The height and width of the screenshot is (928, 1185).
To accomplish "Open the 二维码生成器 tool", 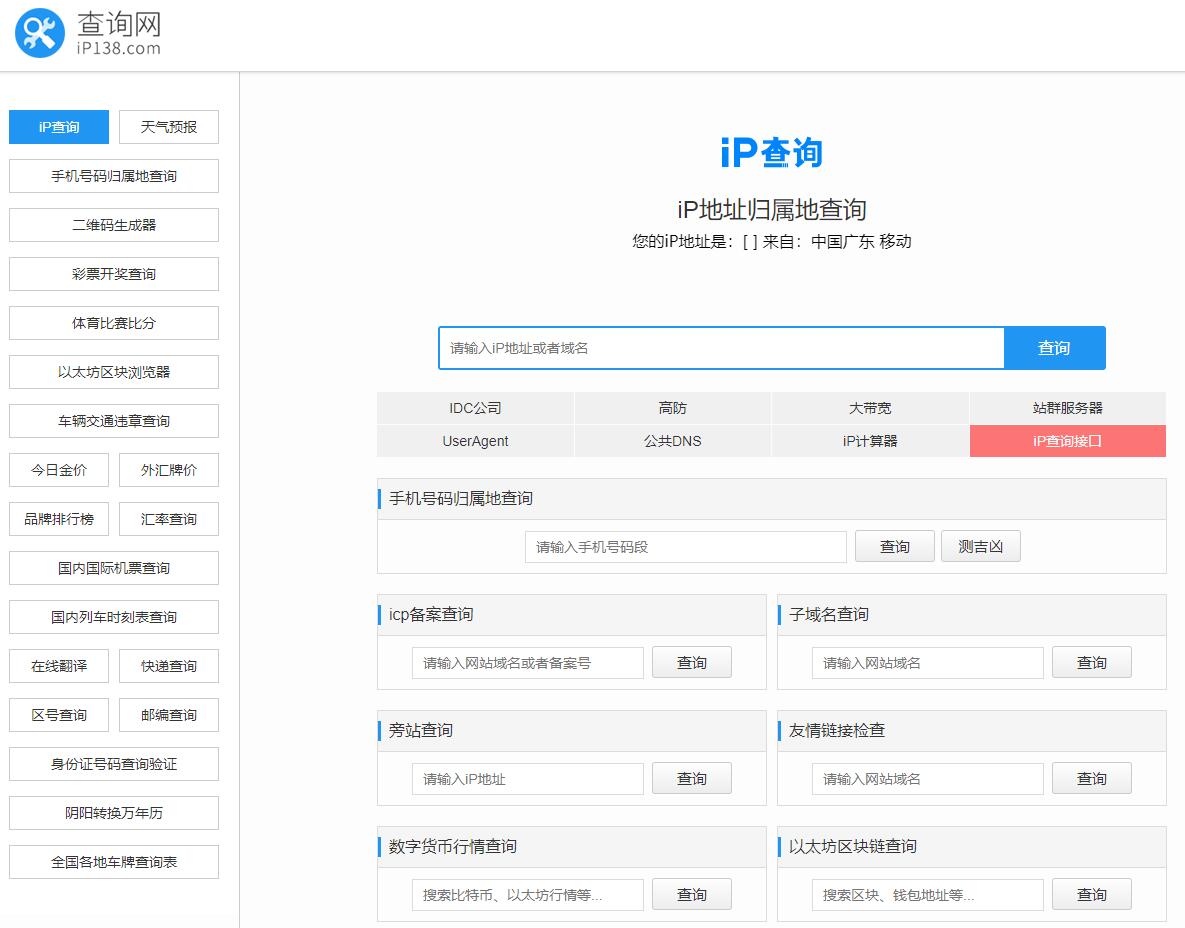I will coord(113,225).
